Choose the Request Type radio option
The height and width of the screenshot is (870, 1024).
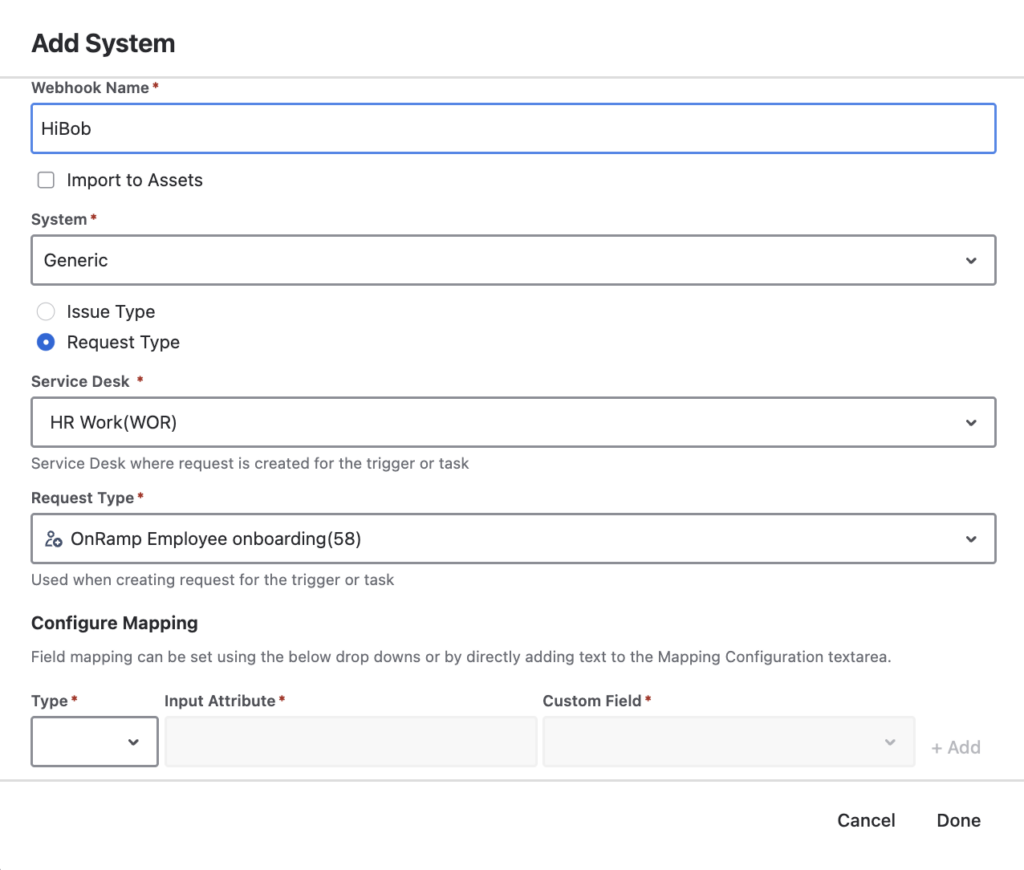(46, 342)
